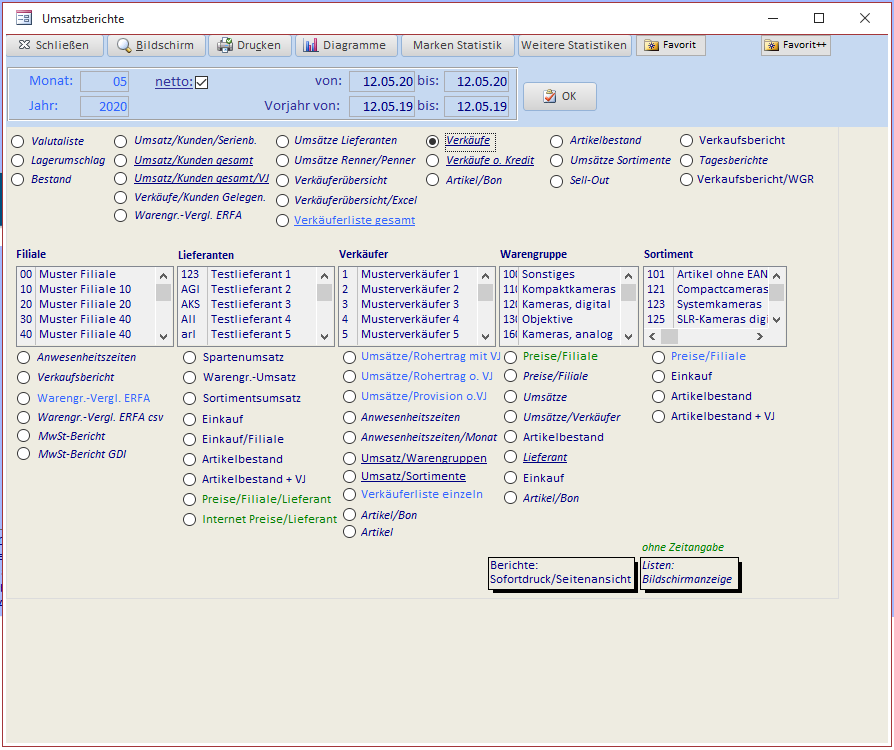Screen dimensions: 894x750
Task: Choose the Sortimentsumsatz option
Action: 189,399
